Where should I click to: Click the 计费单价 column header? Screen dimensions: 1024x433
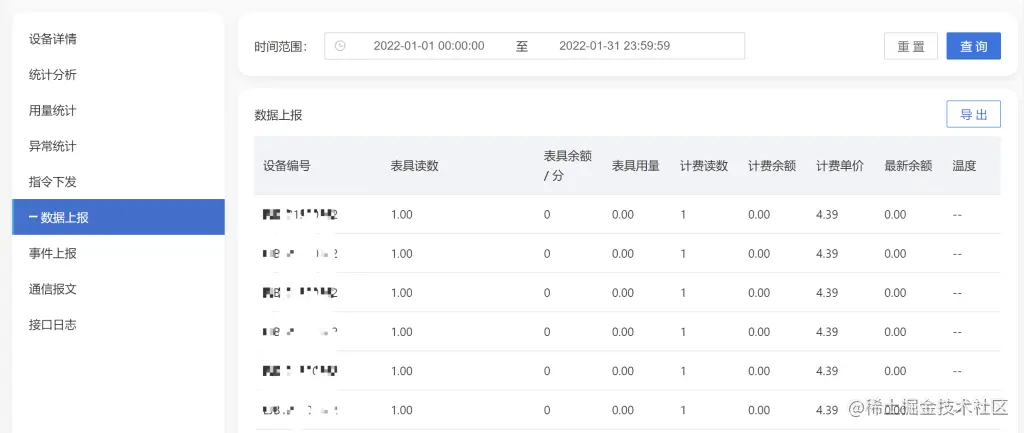(840, 166)
